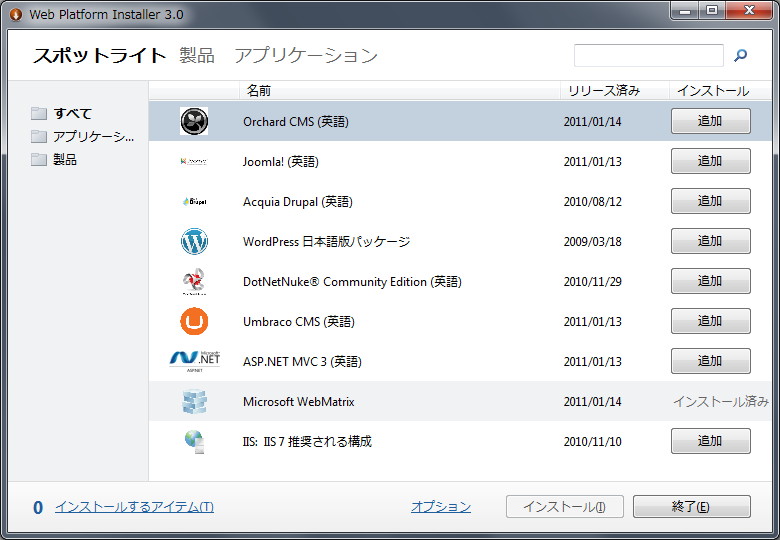Screen dimensions: 780x540
Task: Click the IIS 7 globe icon
Action: coord(195,442)
